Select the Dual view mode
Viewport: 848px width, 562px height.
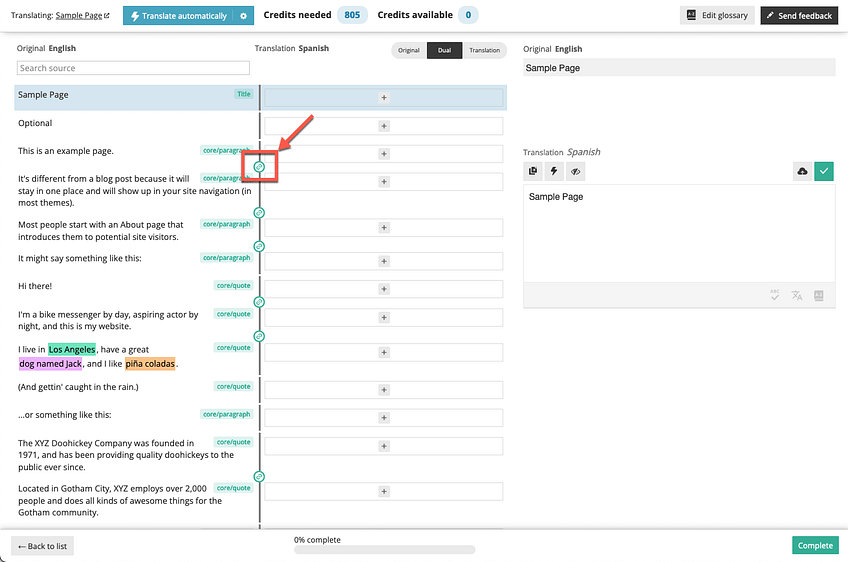point(444,50)
